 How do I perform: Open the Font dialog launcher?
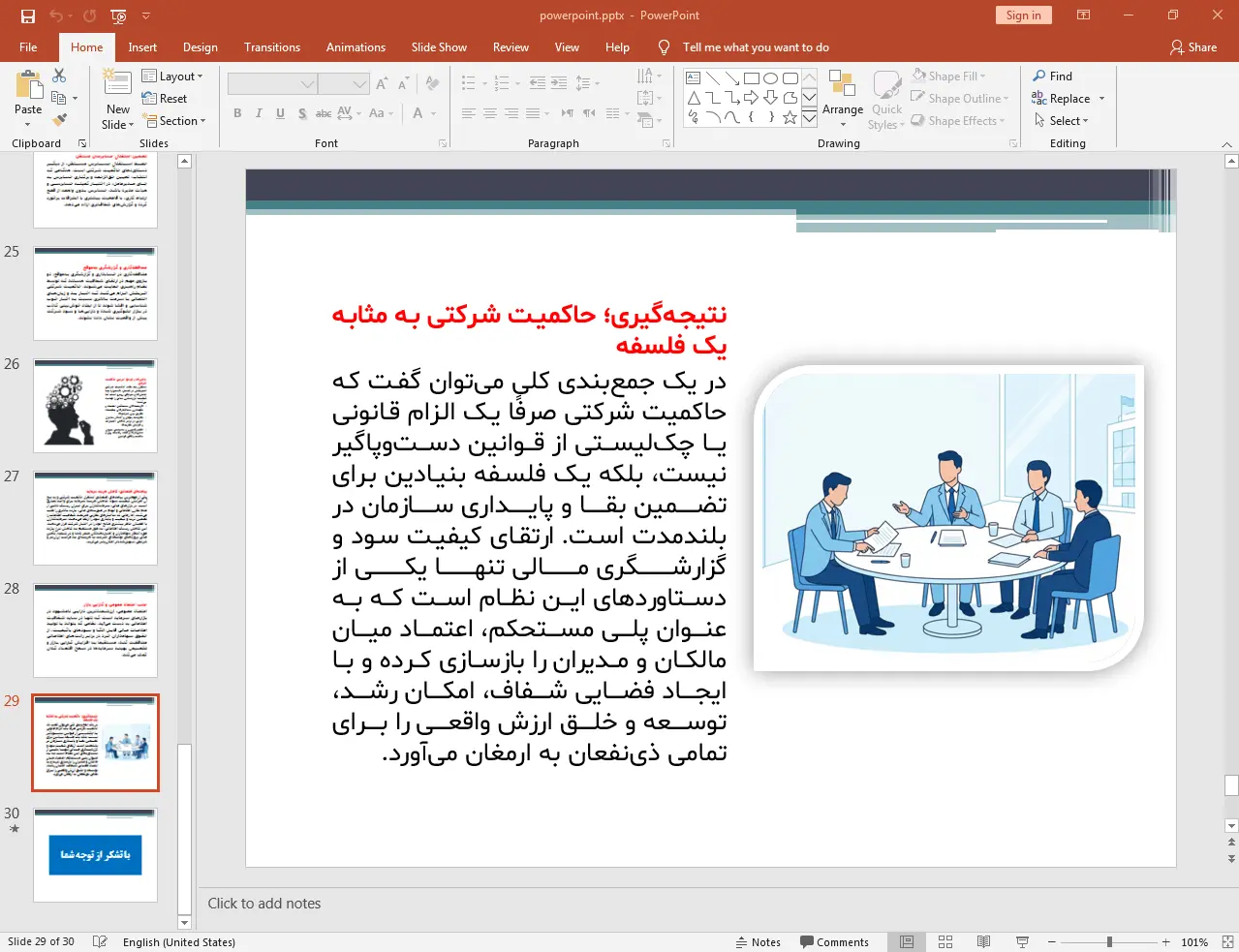point(443,143)
